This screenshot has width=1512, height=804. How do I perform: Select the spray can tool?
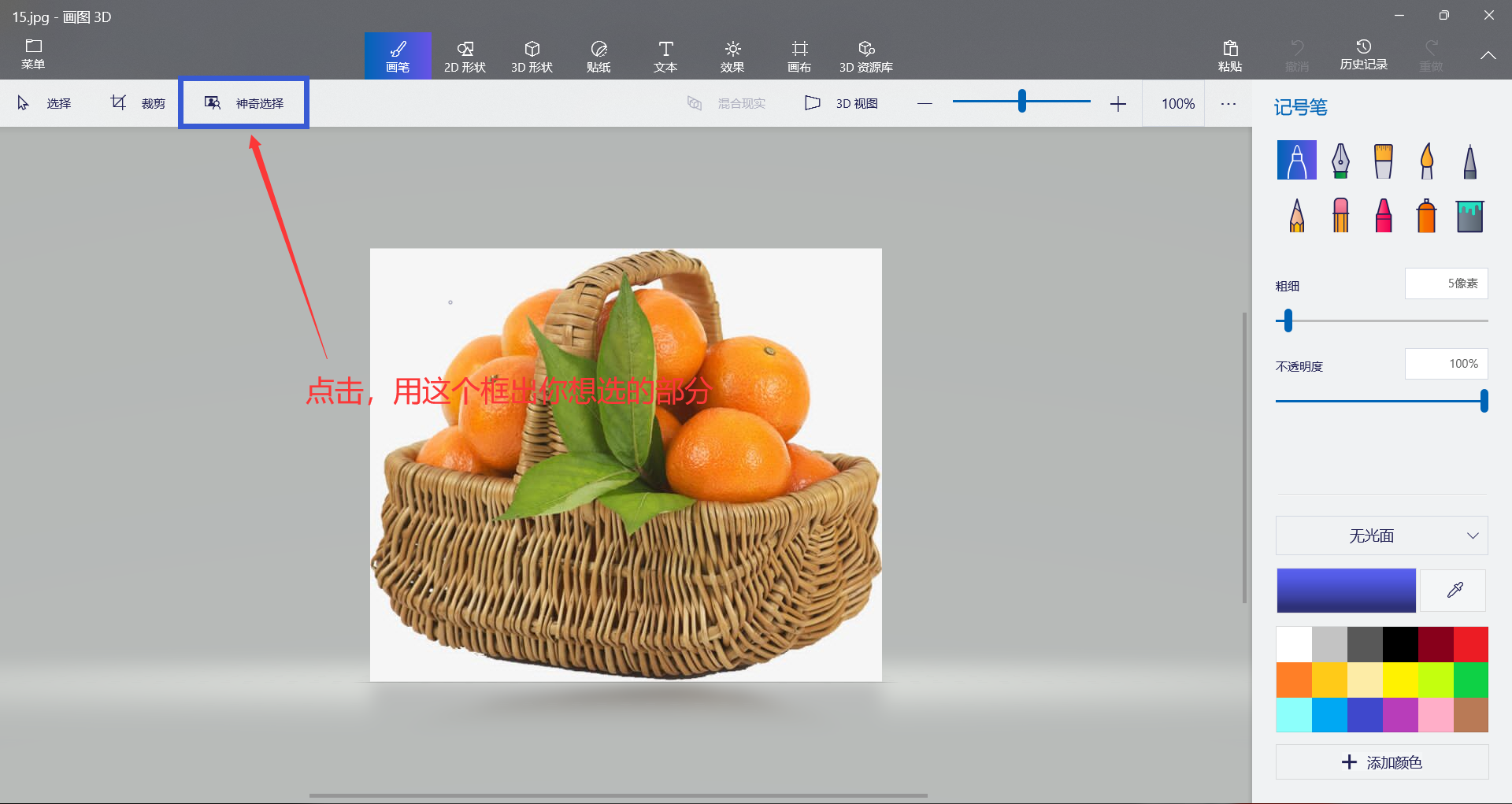[x=1427, y=215]
